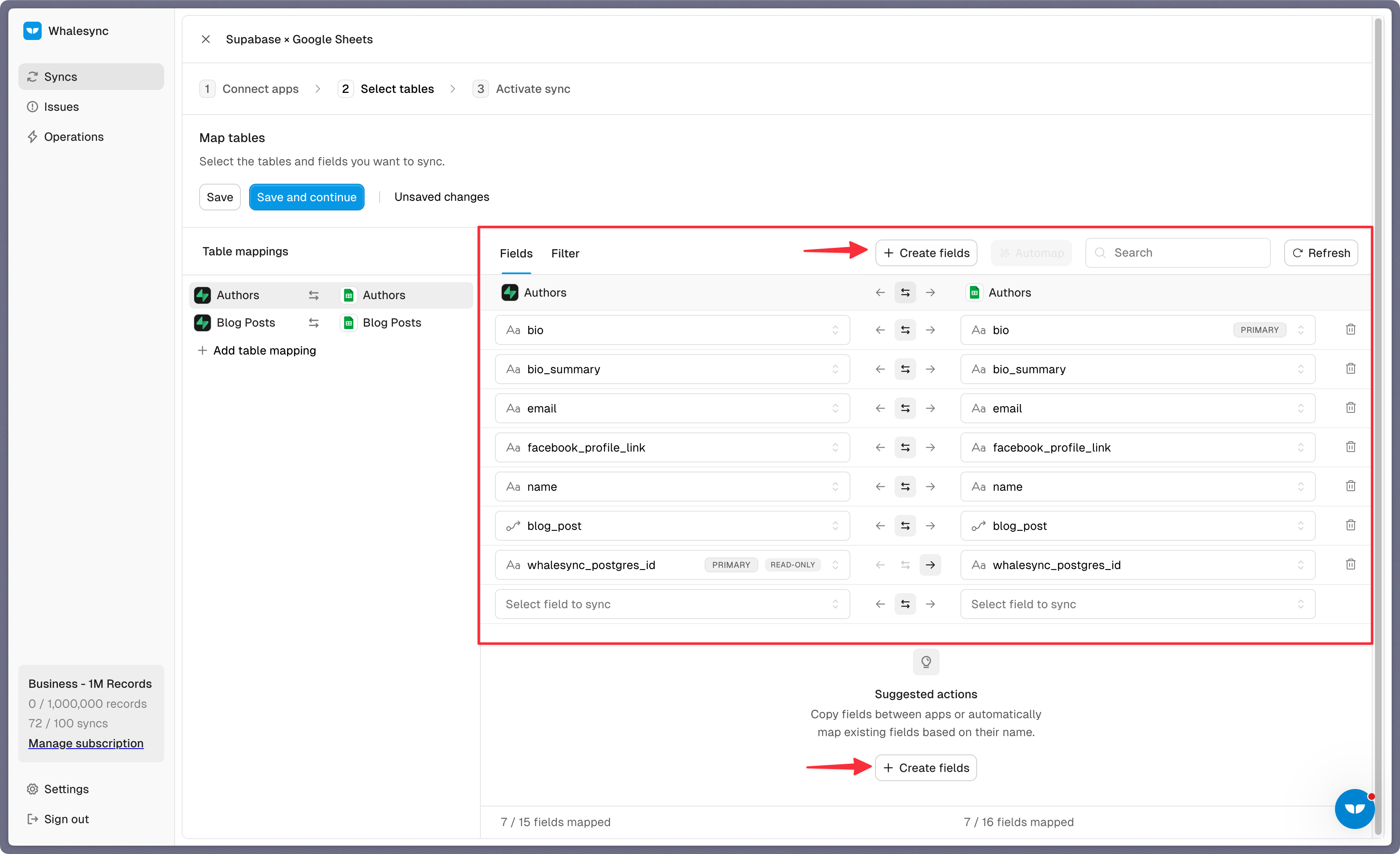Open Supabase bio field dropdown
The width and height of the screenshot is (1400, 854).
click(672, 330)
